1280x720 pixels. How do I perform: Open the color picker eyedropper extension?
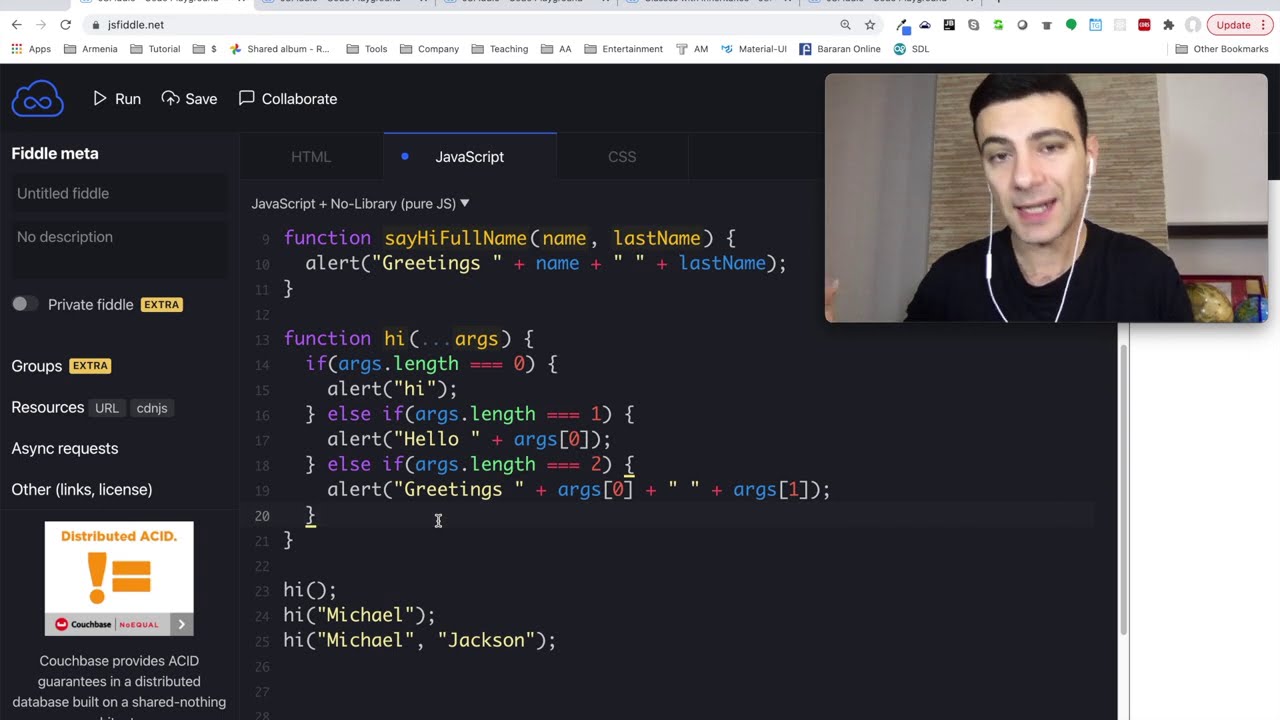point(903,25)
